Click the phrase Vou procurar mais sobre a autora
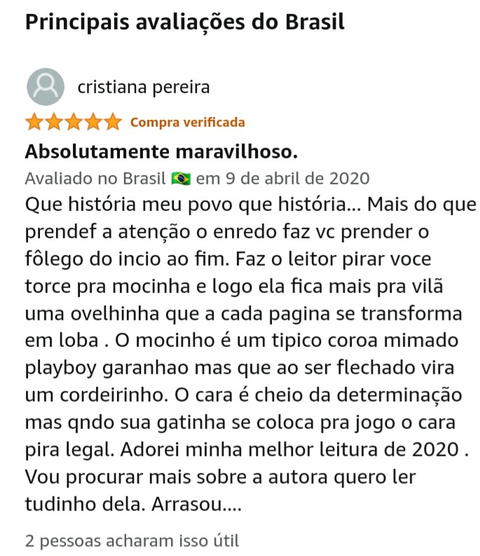Screen dimensions: 480x556 (177, 477)
